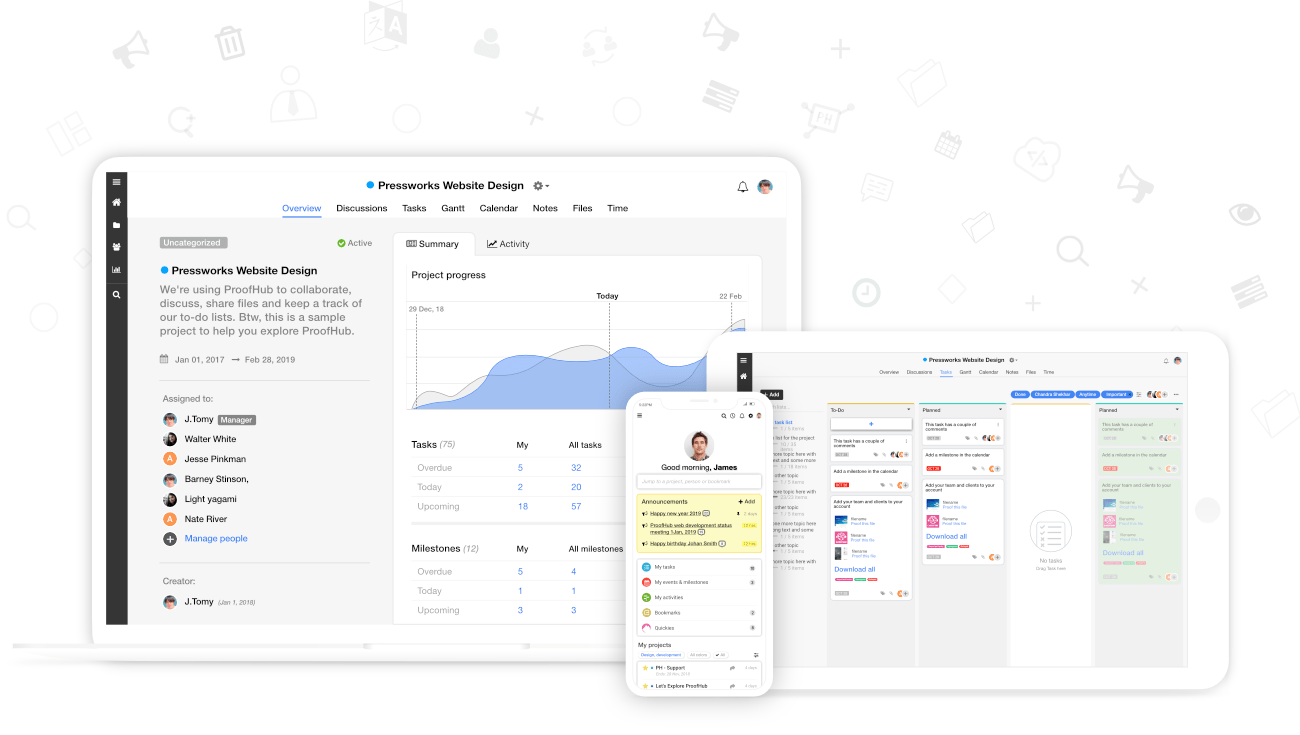Open reports chart icon in laptop sidebar
The image size is (1300, 735).
click(117, 270)
